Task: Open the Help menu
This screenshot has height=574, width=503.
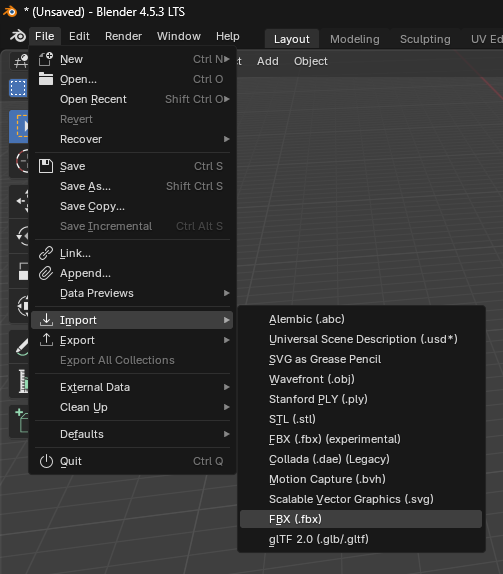Action: (x=227, y=36)
